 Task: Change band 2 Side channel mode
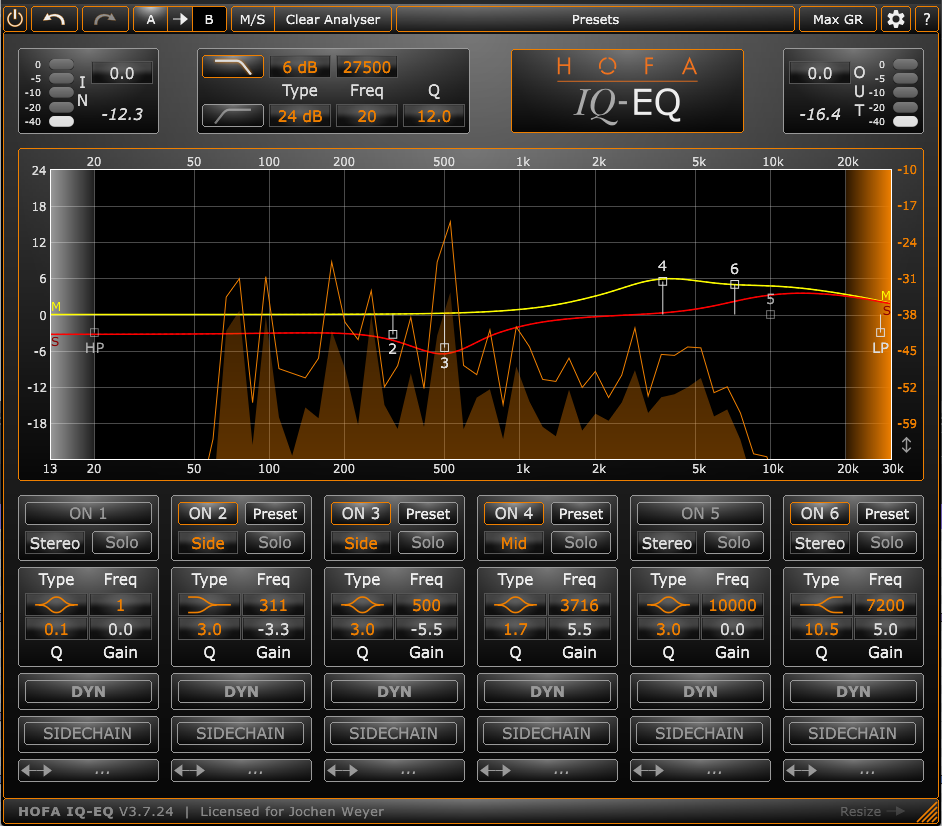click(208, 542)
